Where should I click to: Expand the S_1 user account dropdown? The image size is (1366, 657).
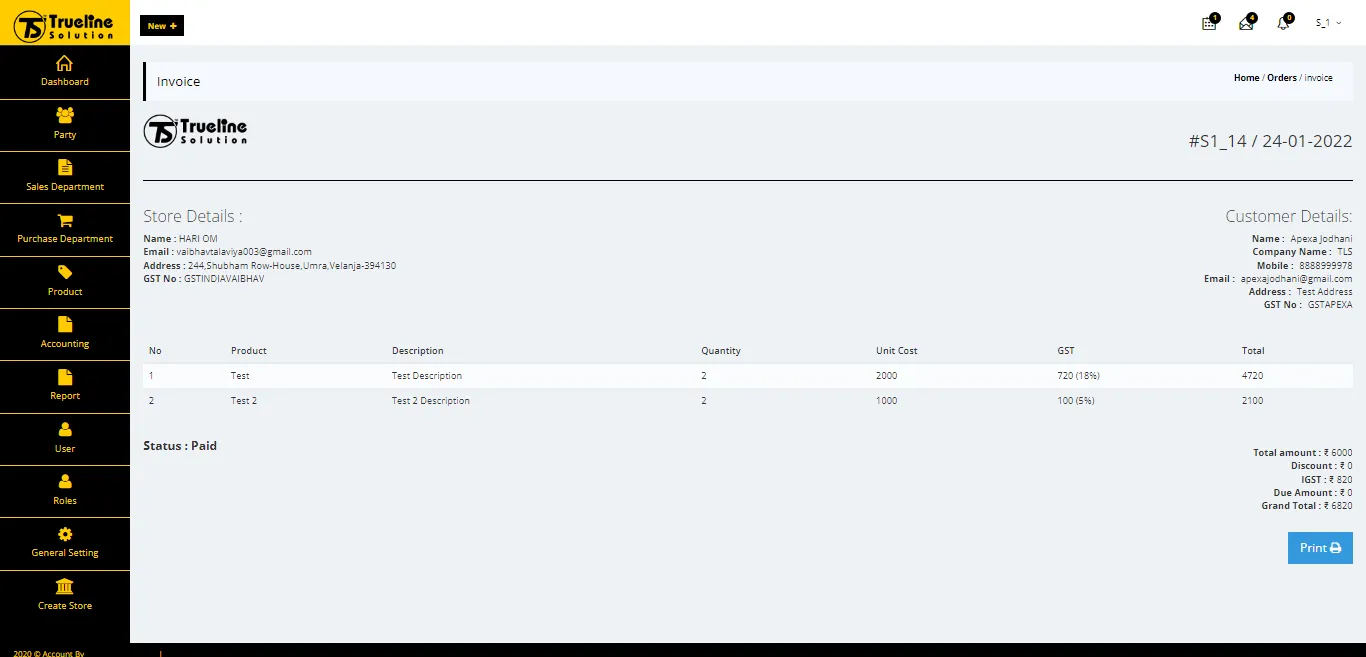coord(1328,23)
